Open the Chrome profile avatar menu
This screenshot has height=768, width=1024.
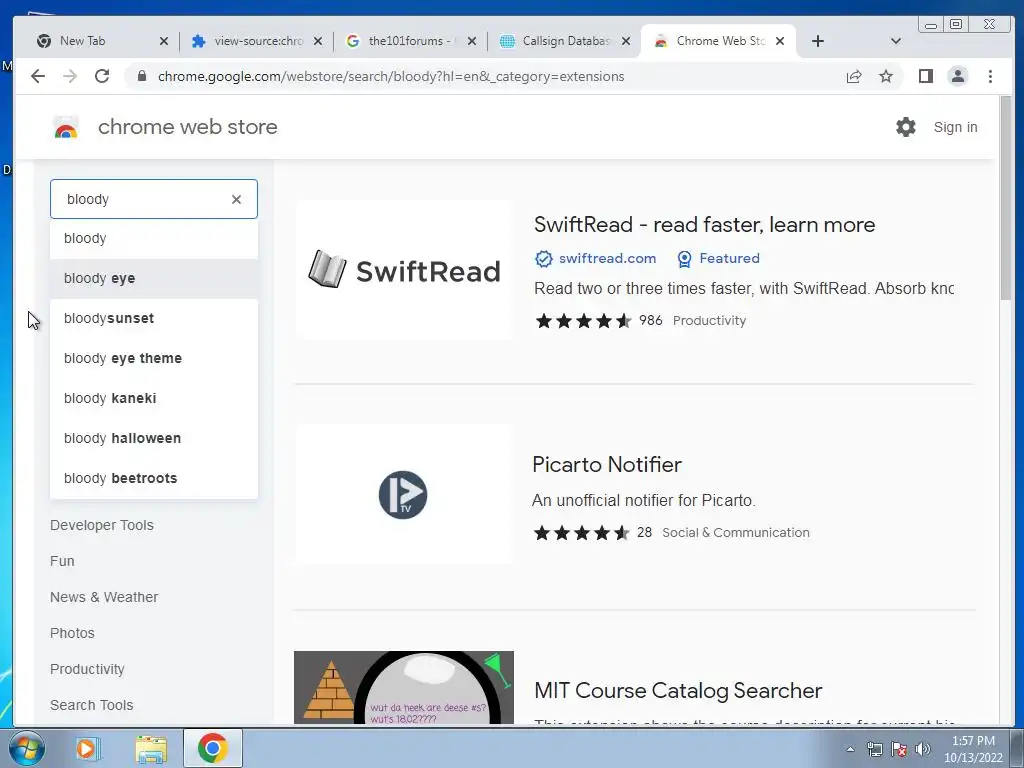tap(957, 76)
